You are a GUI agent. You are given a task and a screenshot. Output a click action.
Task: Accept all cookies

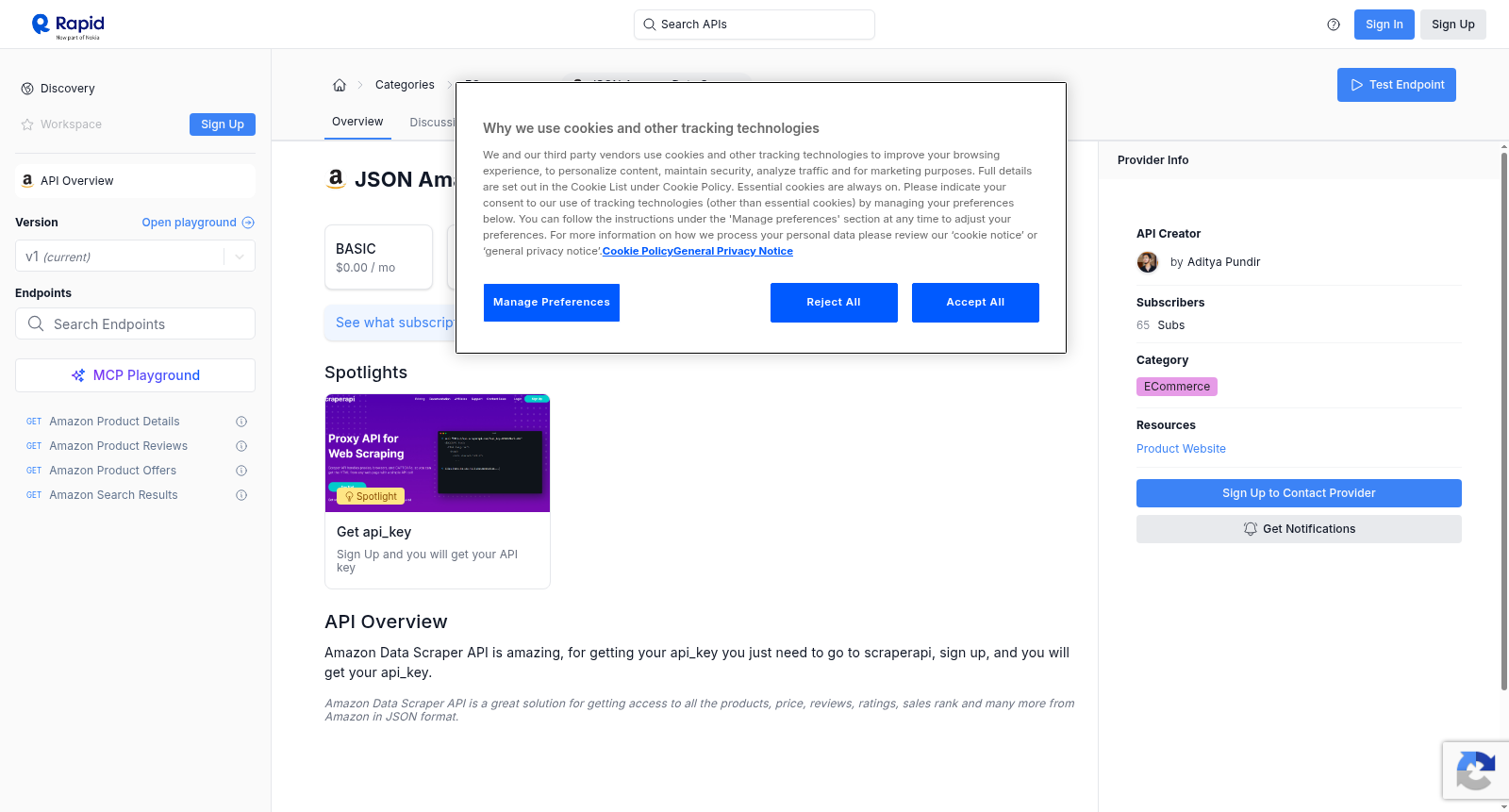pyautogui.click(x=975, y=303)
